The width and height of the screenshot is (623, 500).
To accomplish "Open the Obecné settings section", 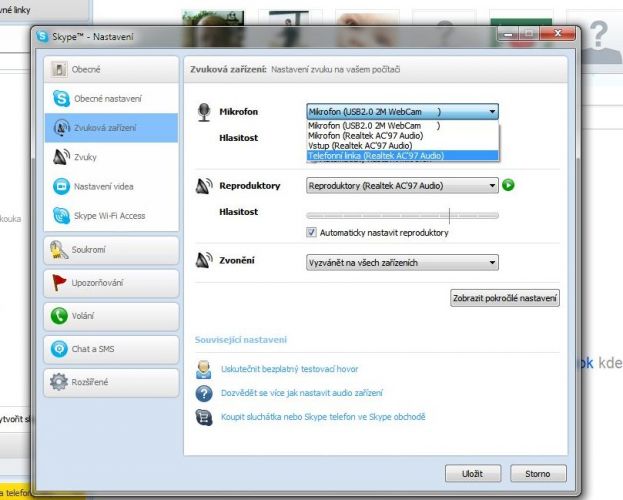I will (111, 69).
